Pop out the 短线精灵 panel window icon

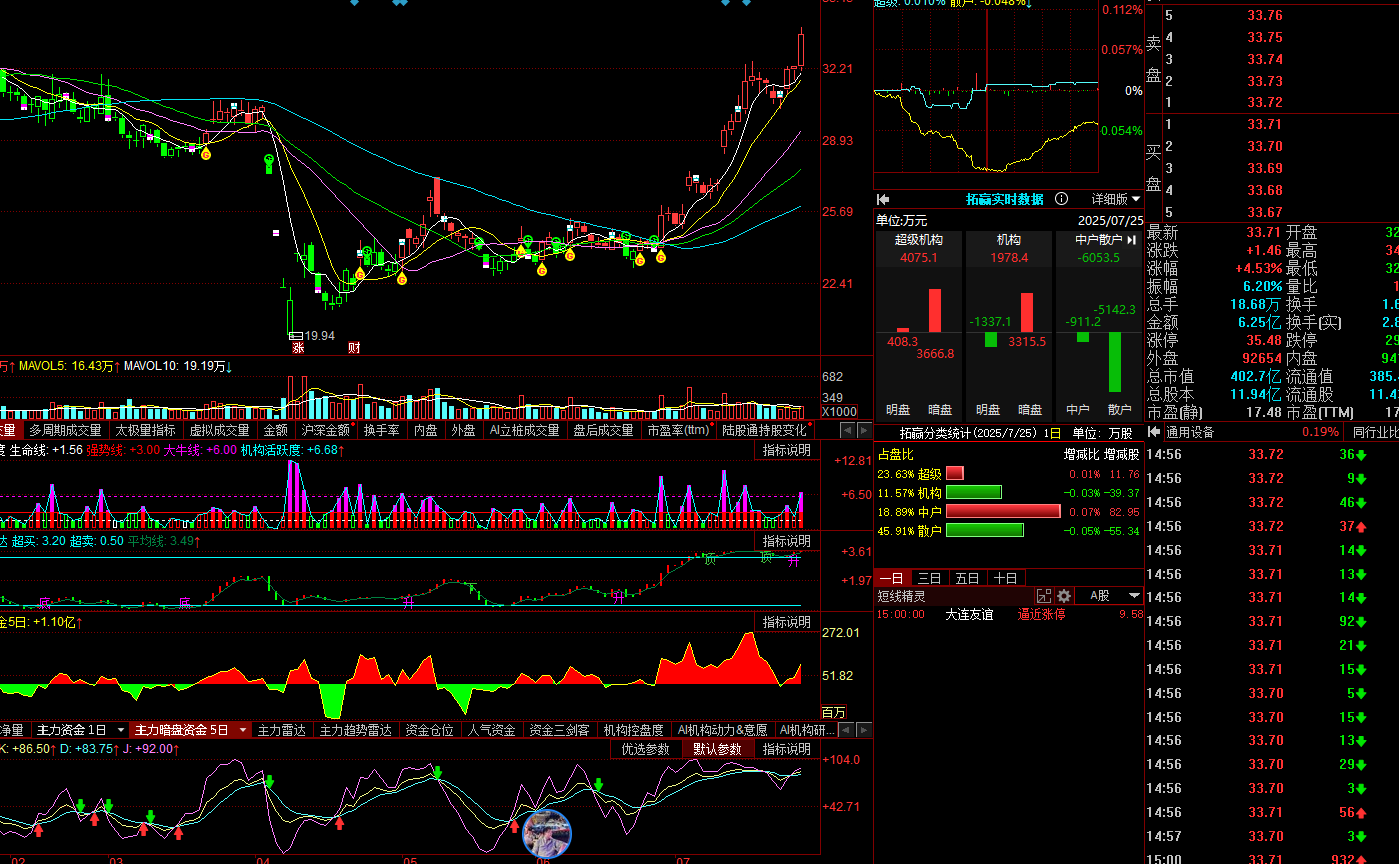coord(1044,595)
